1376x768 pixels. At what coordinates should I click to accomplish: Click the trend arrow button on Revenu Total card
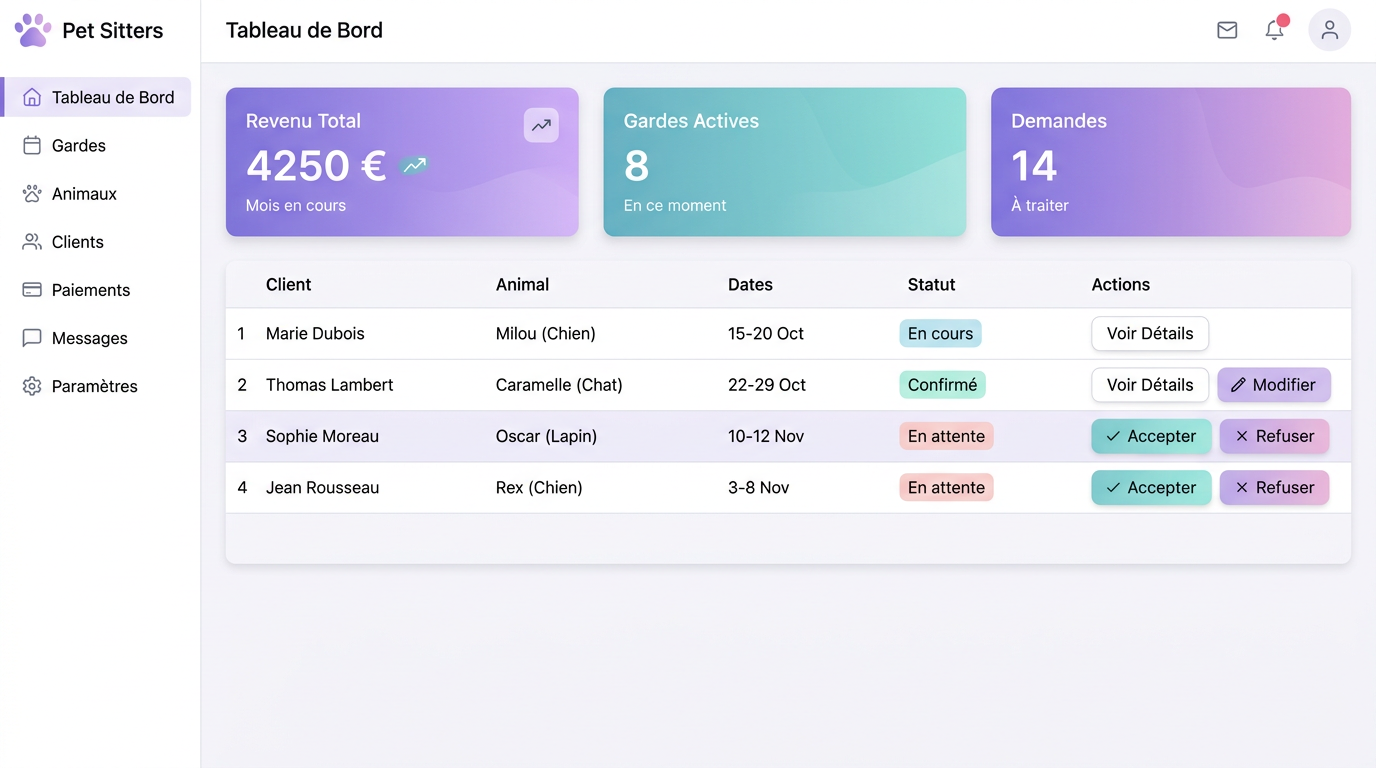541,125
